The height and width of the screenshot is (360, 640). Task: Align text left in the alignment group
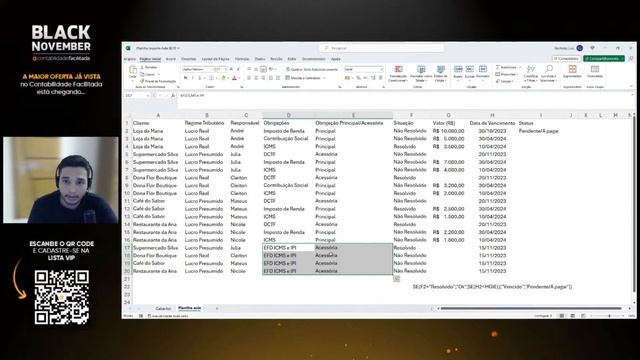click(249, 78)
